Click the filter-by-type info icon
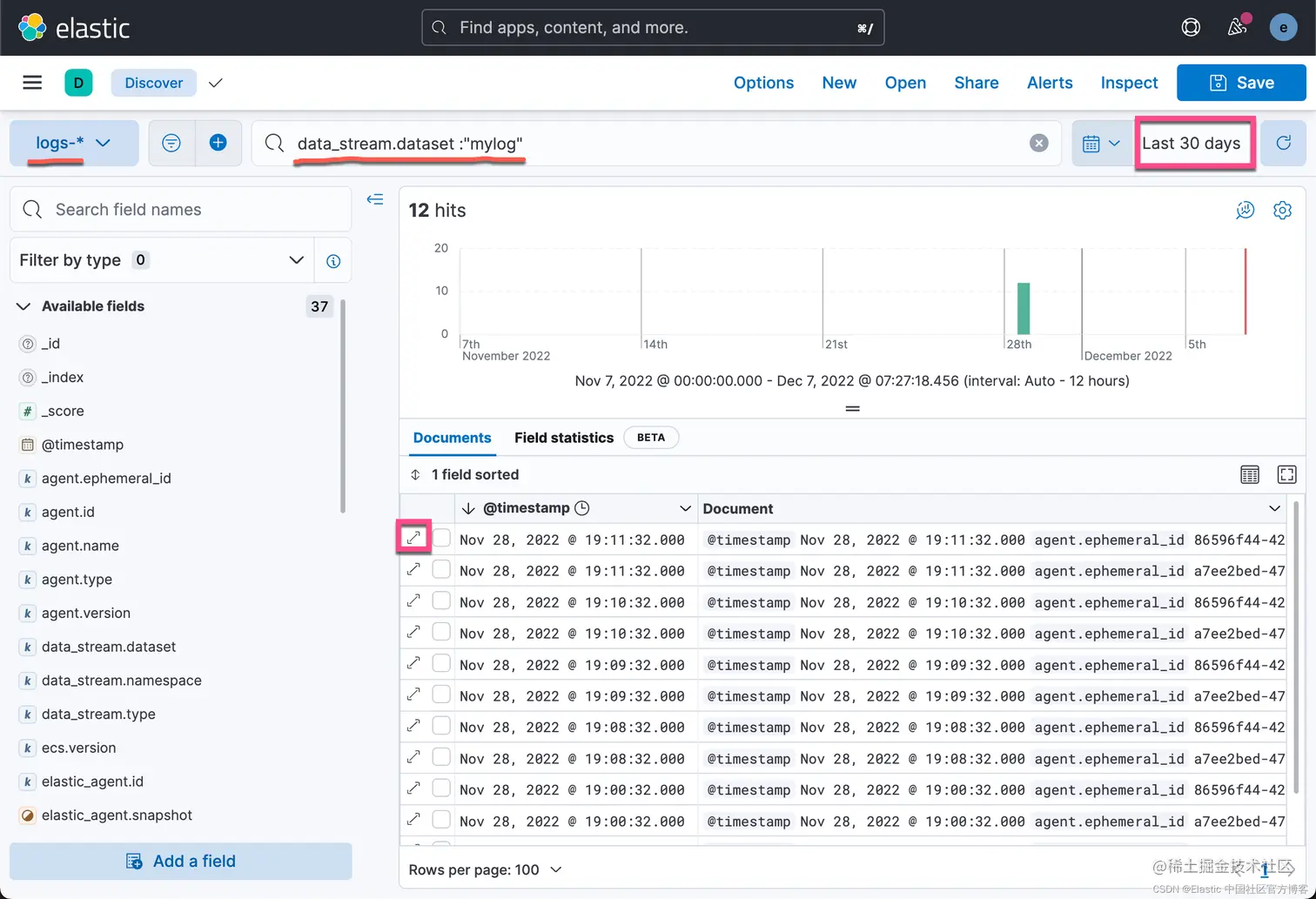This screenshot has width=1316, height=899. (333, 260)
